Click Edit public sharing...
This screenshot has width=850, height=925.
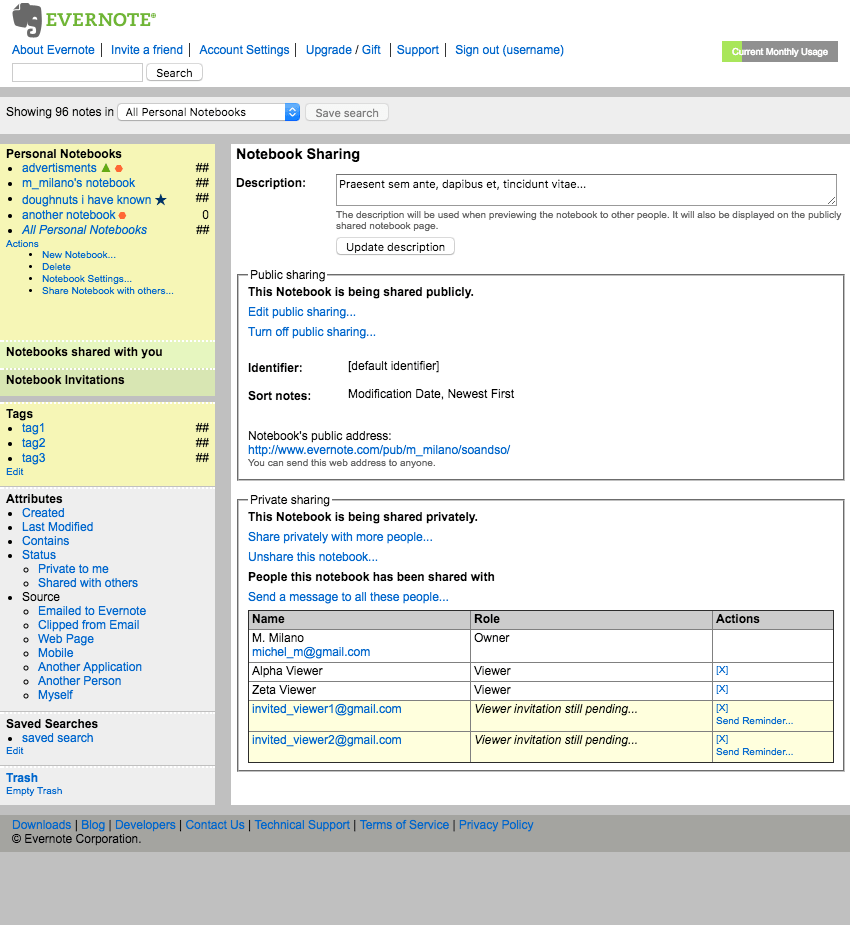[302, 312]
